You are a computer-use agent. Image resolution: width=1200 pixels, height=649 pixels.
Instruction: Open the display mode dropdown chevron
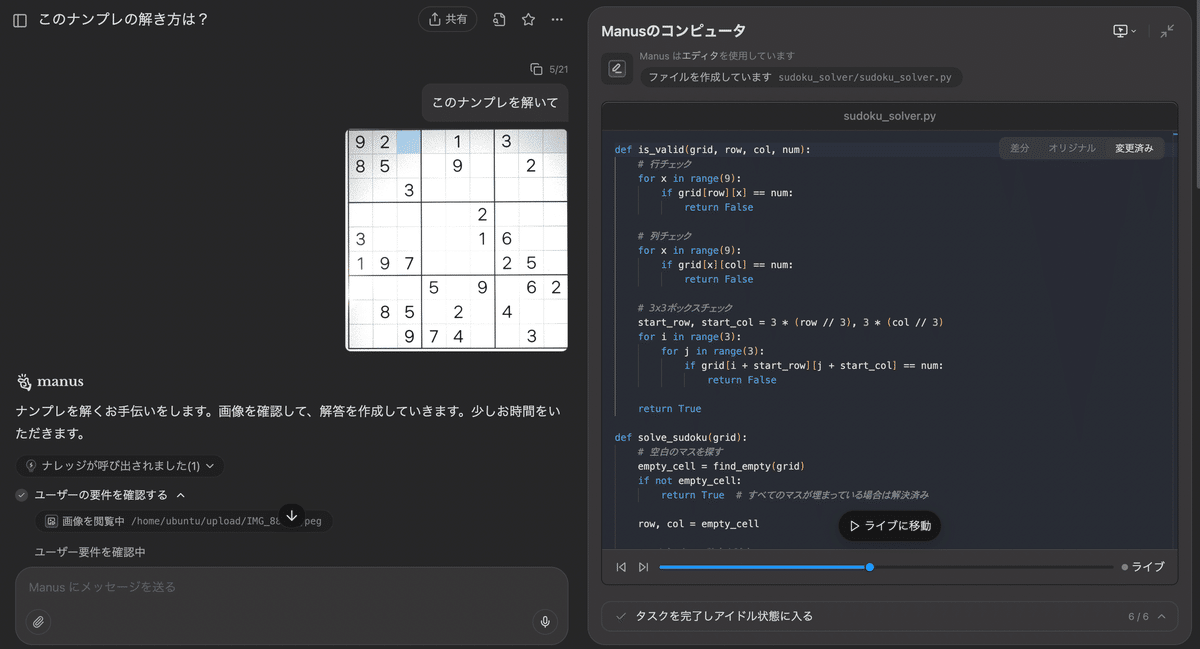1133,31
